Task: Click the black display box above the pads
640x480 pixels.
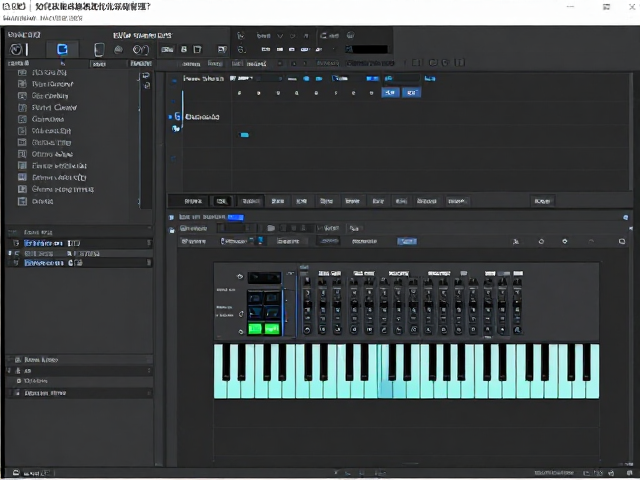Action: pos(264,278)
